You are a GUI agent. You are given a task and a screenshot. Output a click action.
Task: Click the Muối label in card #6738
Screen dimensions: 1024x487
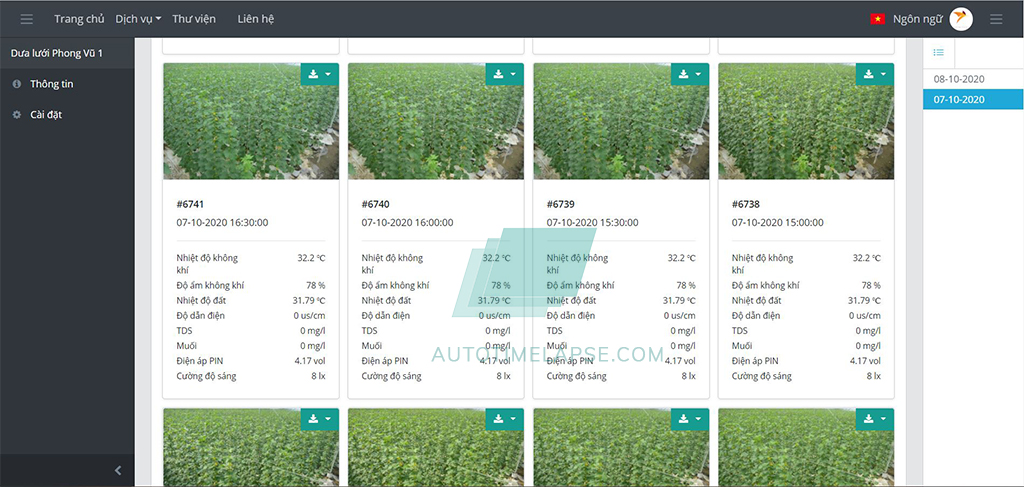pyautogui.click(x=742, y=346)
